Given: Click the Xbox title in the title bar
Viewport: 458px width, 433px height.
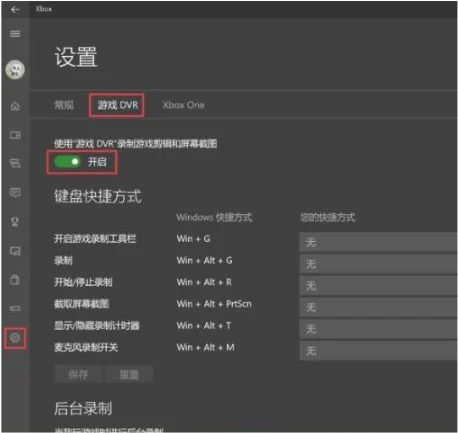Looking at the screenshot, I should point(44,9).
